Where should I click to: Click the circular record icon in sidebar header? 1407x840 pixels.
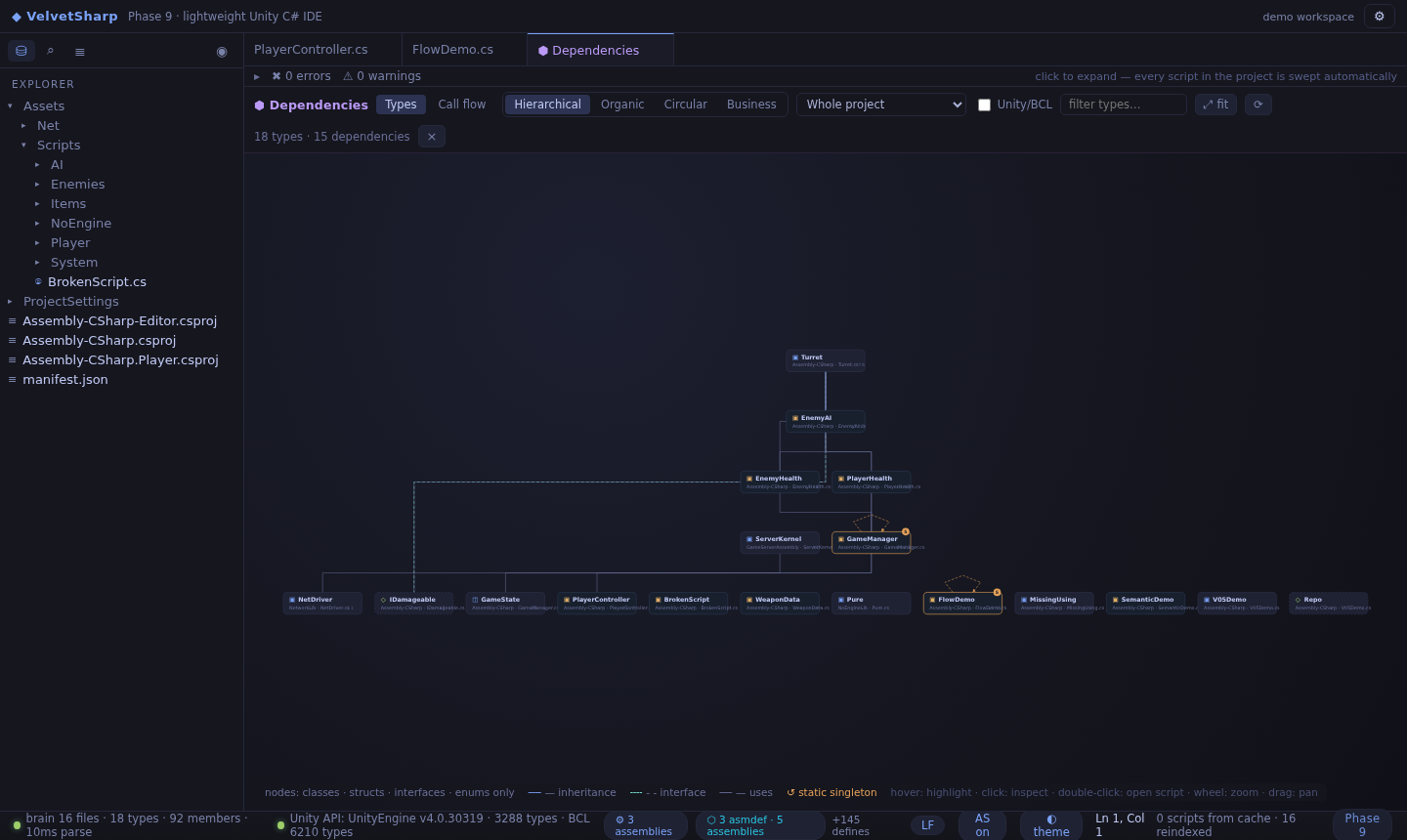click(x=222, y=51)
